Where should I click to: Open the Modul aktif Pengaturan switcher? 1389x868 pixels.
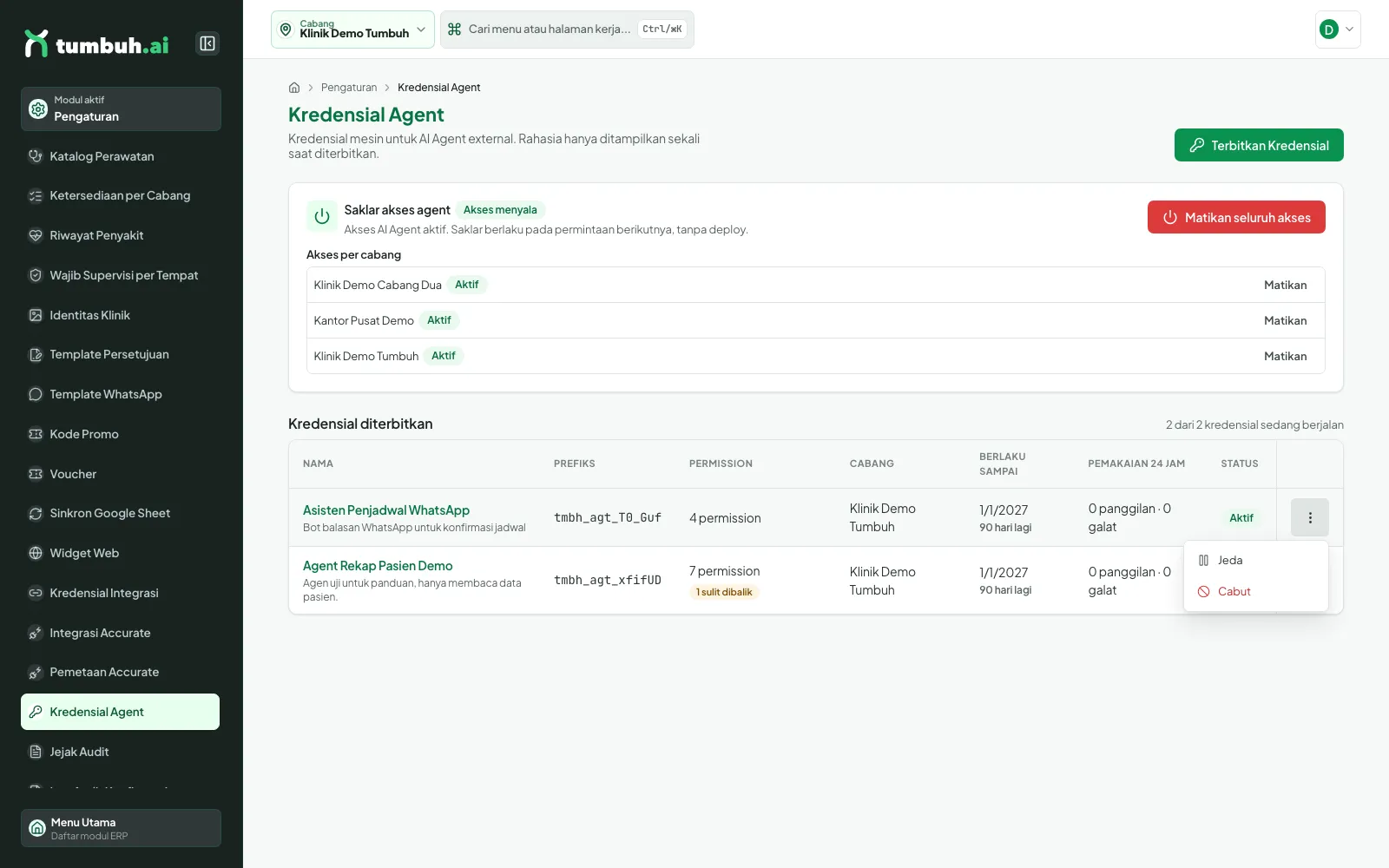coord(121,108)
